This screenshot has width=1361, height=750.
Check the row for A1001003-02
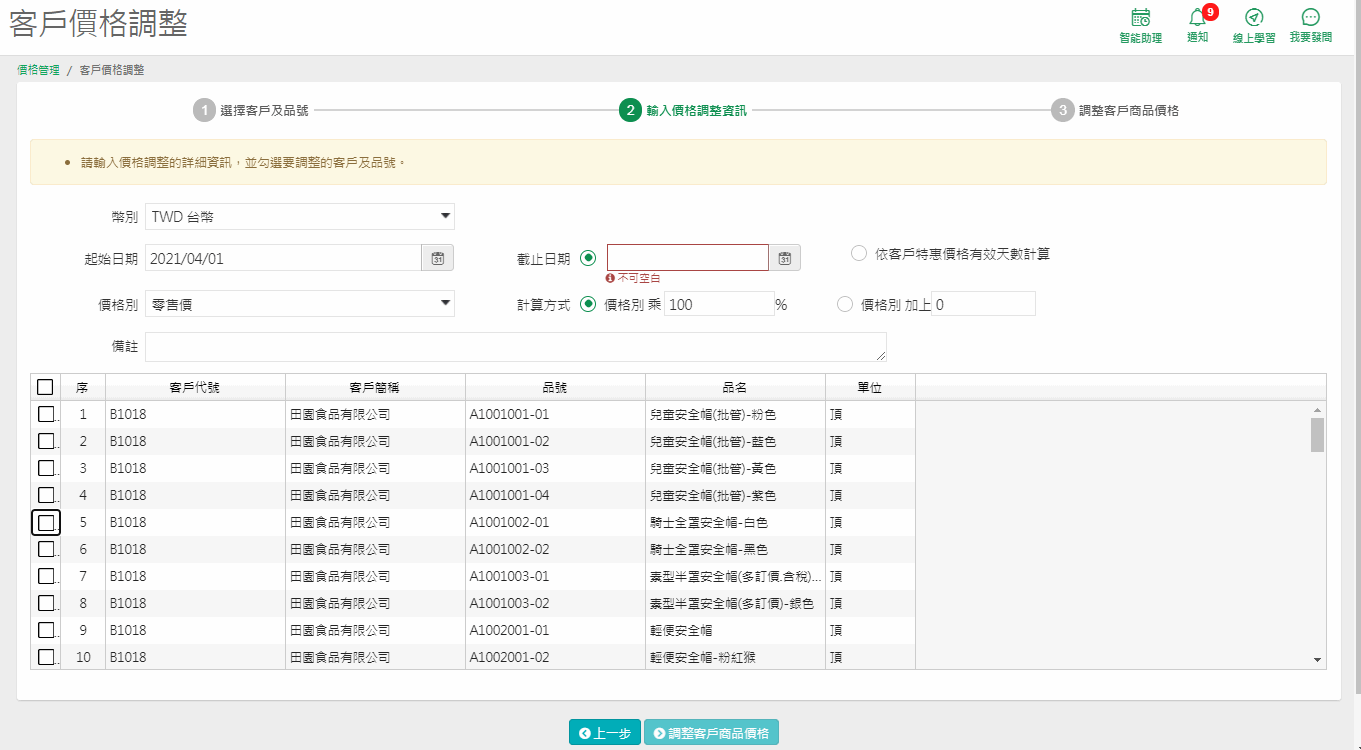[x=46, y=603]
